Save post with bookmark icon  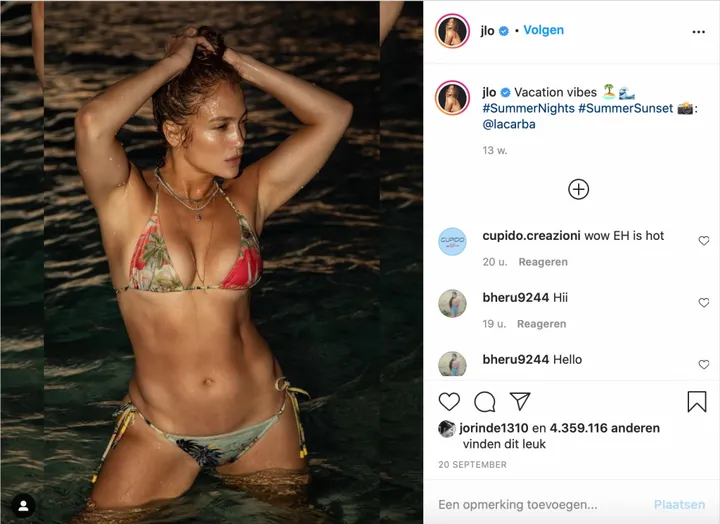697,401
